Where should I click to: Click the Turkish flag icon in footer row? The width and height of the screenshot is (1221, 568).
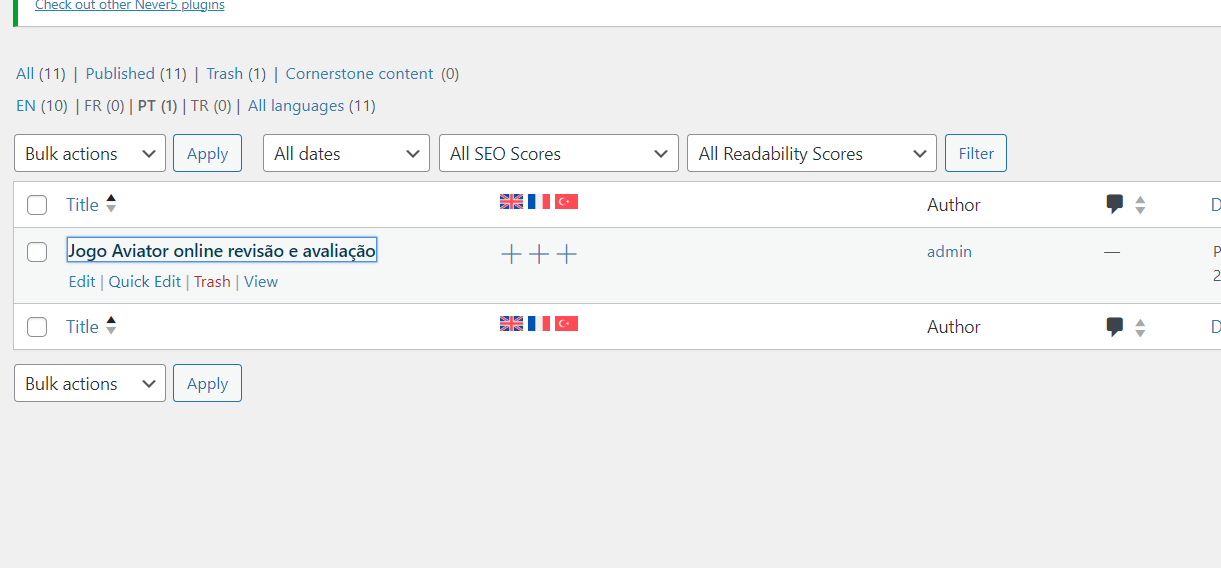(x=566, y=324)
